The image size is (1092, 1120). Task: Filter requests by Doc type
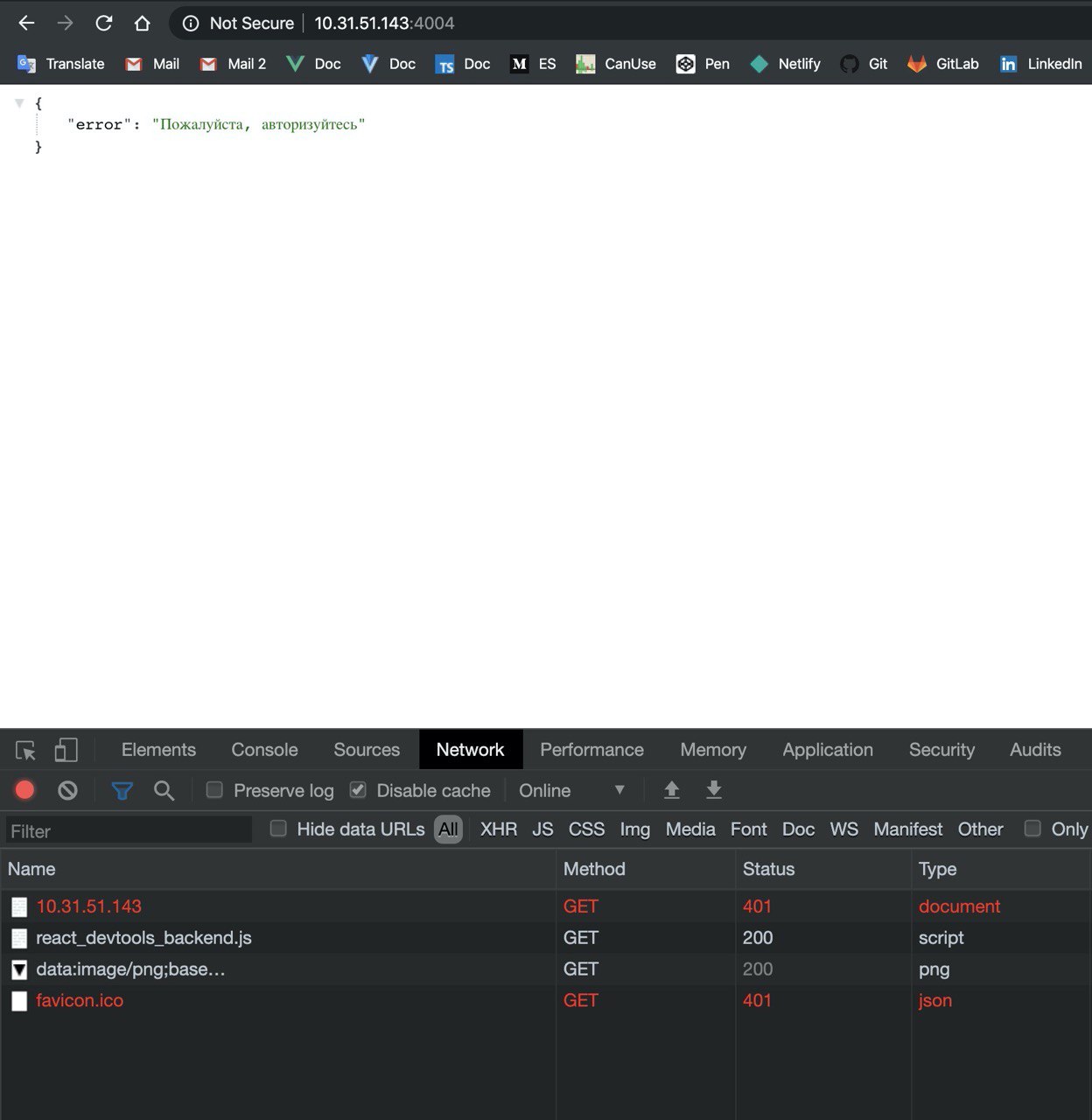[x=798, y=829]
